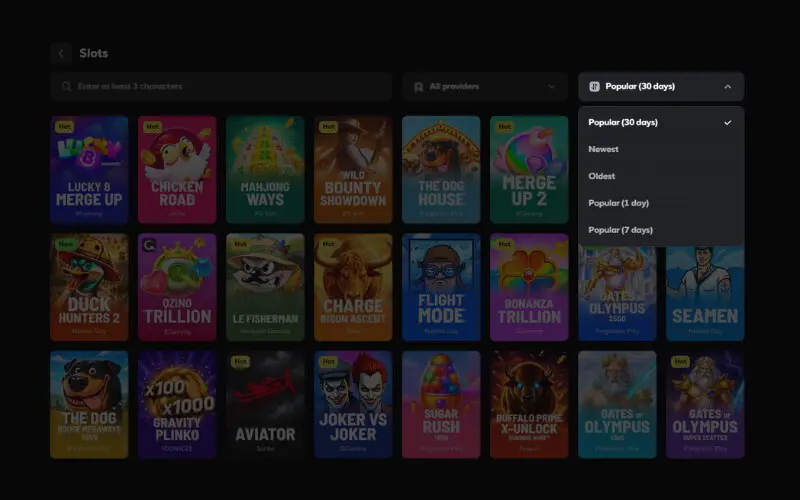
Task: Open Gates of Olympus 2500 game card
Action: pyautogui.click(x=617, y=294)
